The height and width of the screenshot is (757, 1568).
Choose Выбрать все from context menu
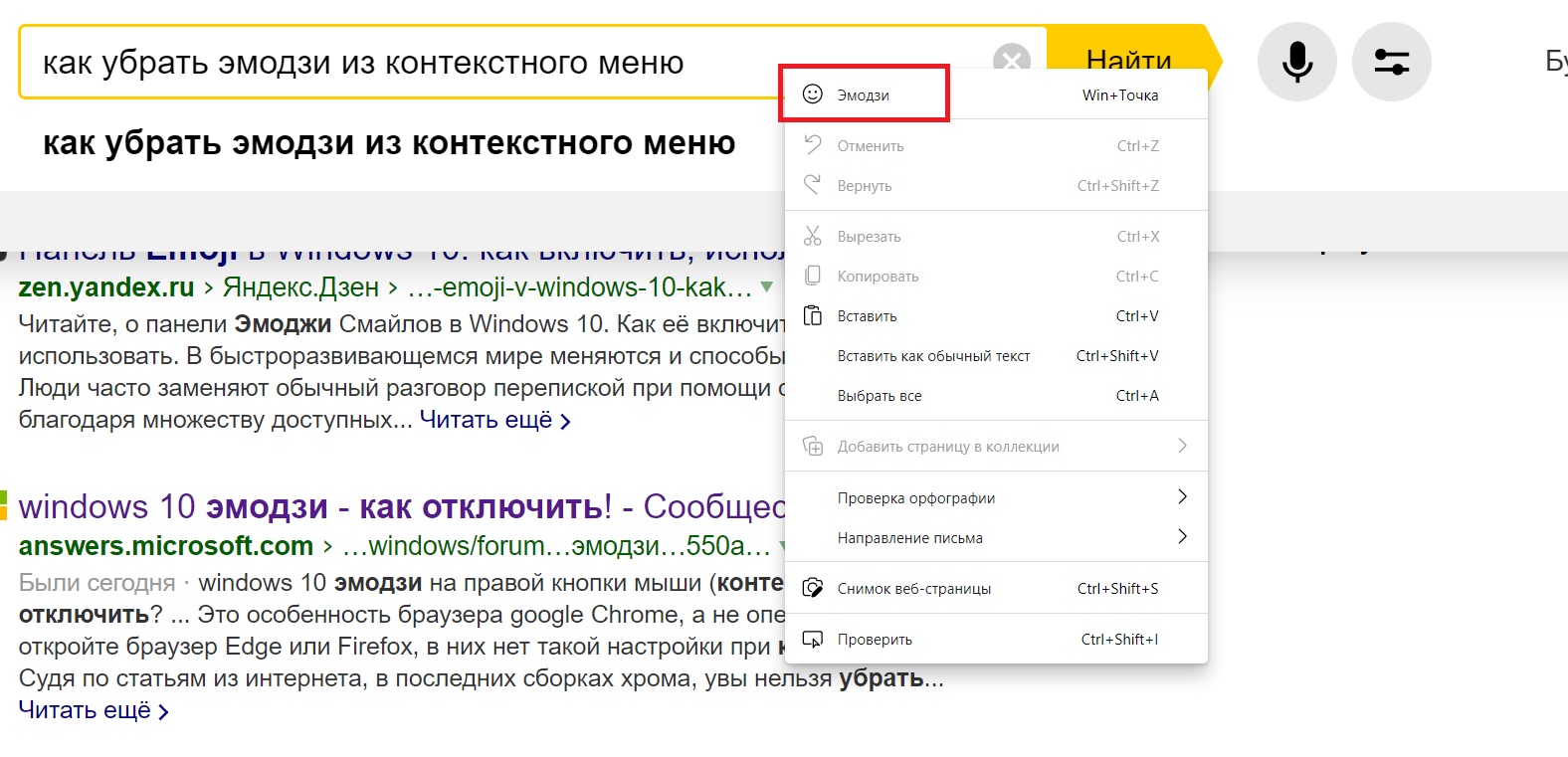tap(996, 396)
